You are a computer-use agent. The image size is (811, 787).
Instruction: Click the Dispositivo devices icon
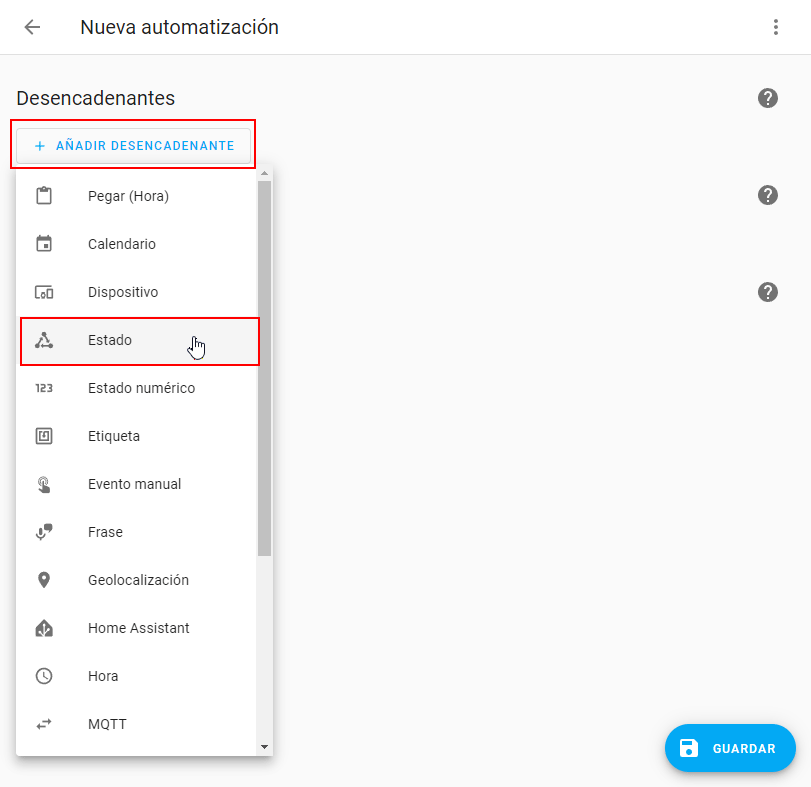click(x=44, y=292)
